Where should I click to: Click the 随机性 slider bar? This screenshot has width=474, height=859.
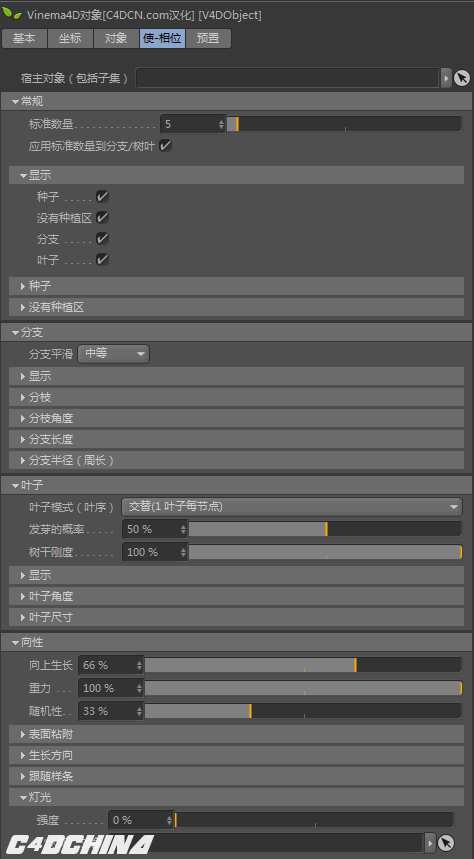point(303,711)
